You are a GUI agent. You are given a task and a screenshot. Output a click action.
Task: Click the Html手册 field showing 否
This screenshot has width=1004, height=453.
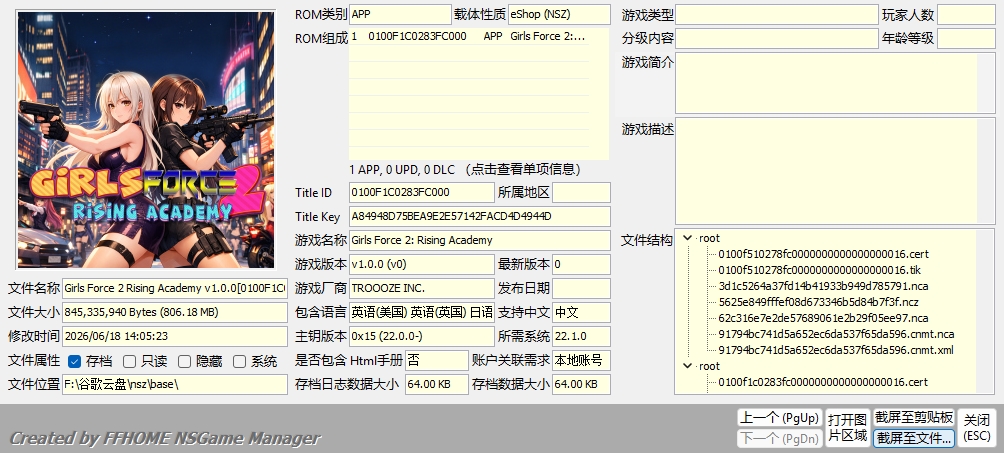click(437, 360)
